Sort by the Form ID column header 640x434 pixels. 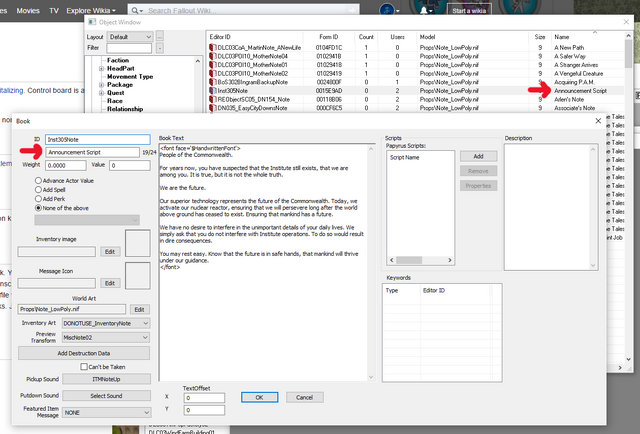click(329, 37)
